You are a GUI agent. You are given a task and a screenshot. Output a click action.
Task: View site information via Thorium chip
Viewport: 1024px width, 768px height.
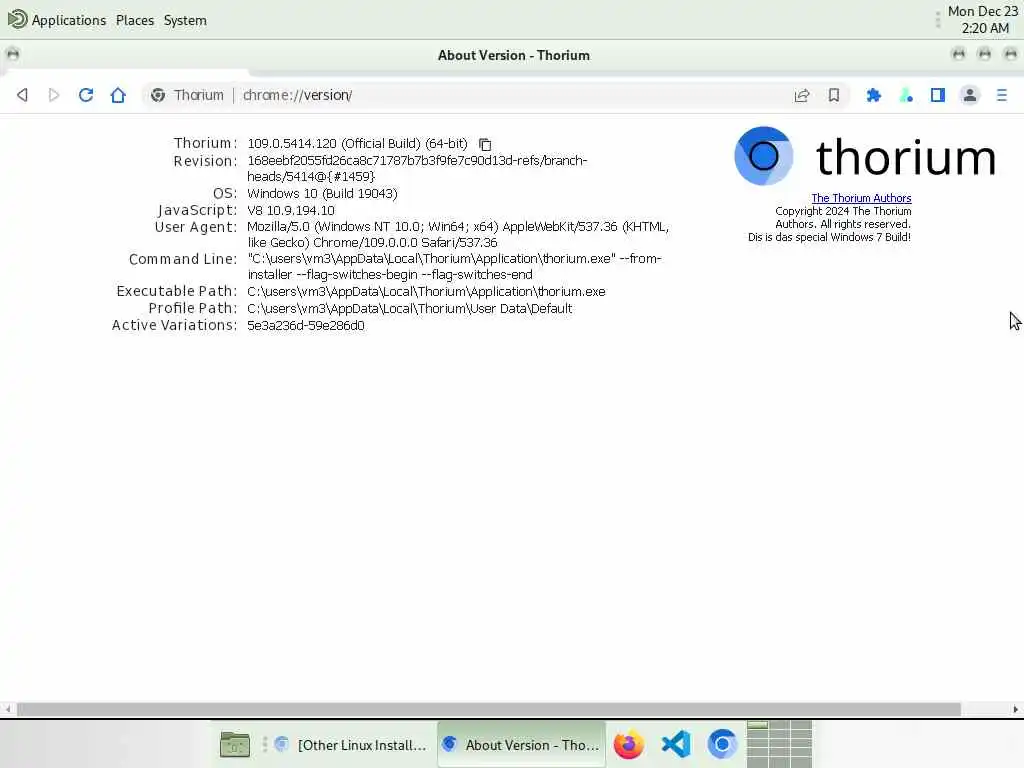coord(187,95)
